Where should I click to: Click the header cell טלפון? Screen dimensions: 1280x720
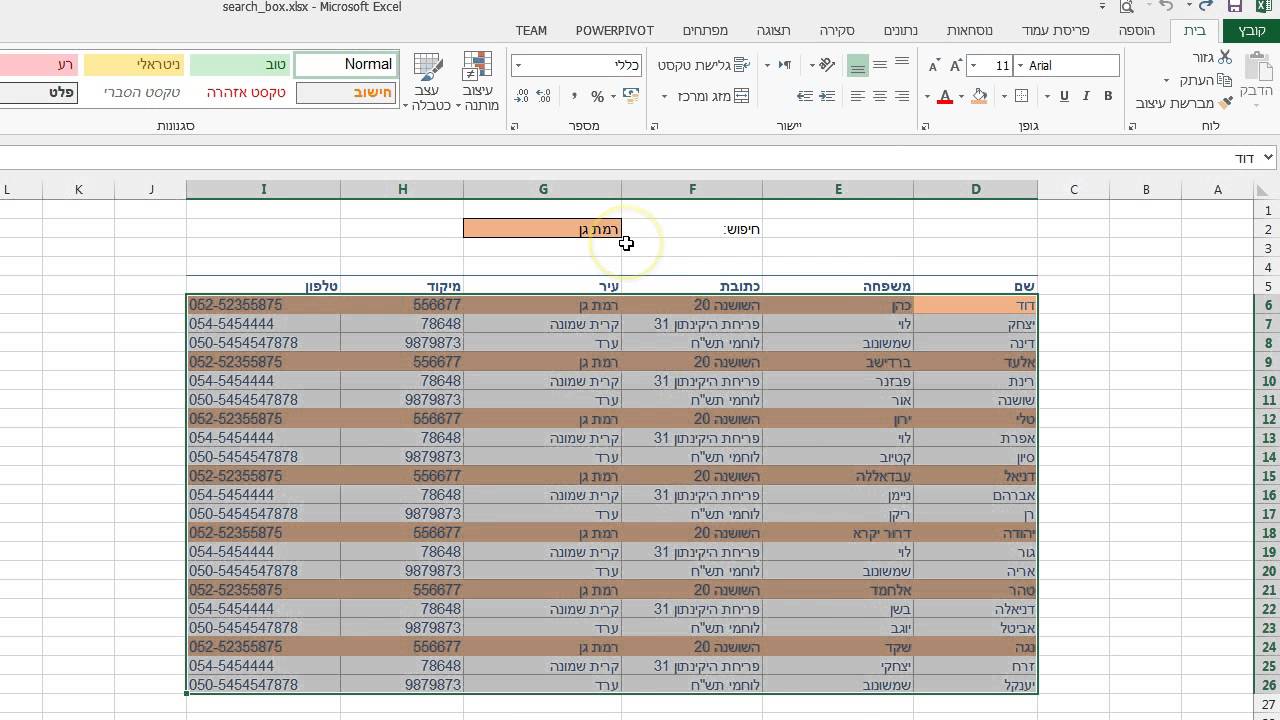[263, 286]
